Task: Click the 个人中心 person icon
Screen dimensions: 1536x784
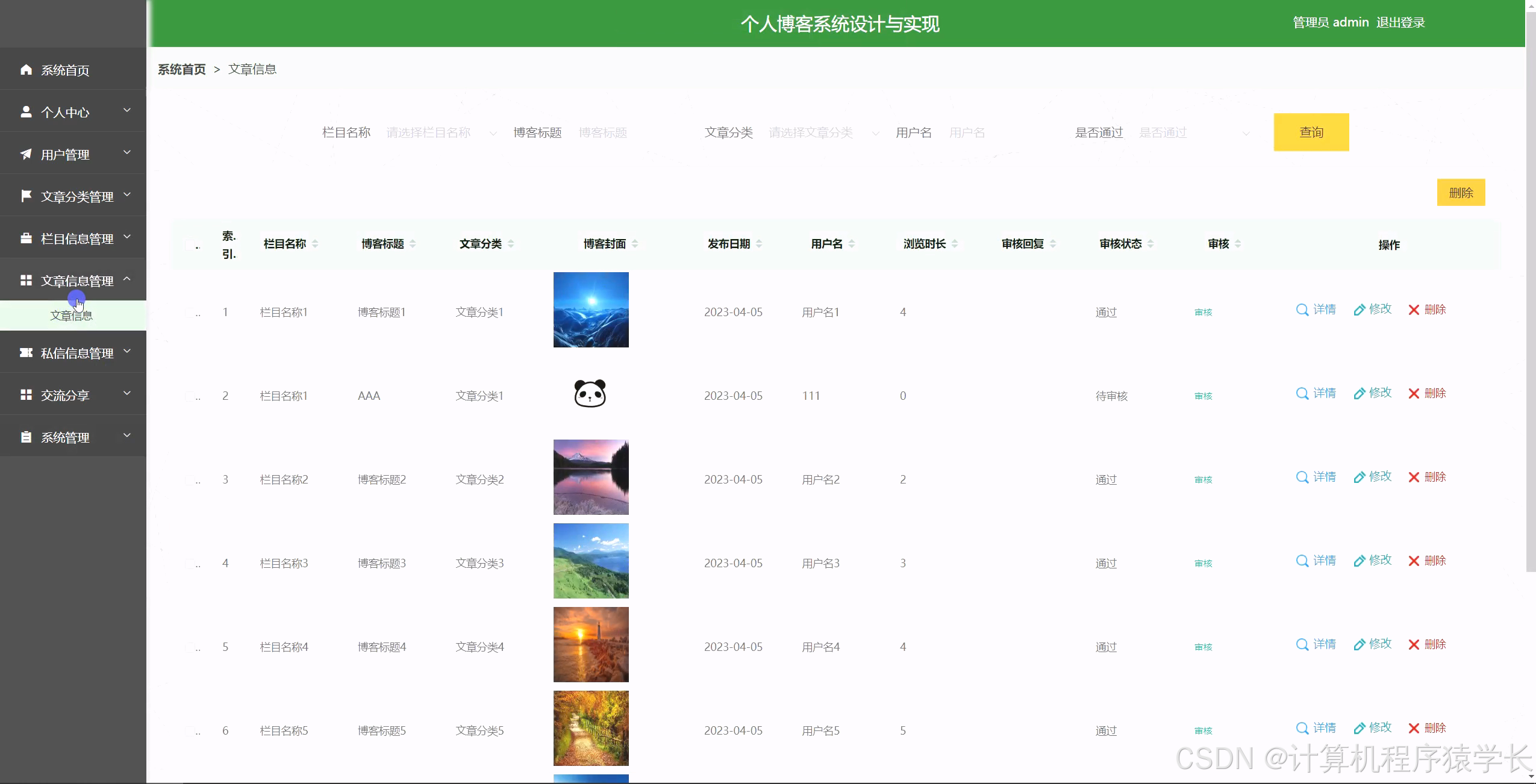Action: pyautogui.click(x=27, y=111)
